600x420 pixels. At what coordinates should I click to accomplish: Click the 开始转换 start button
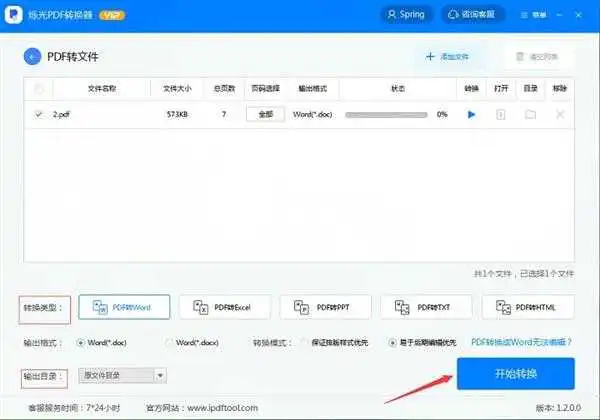(515, 374)
